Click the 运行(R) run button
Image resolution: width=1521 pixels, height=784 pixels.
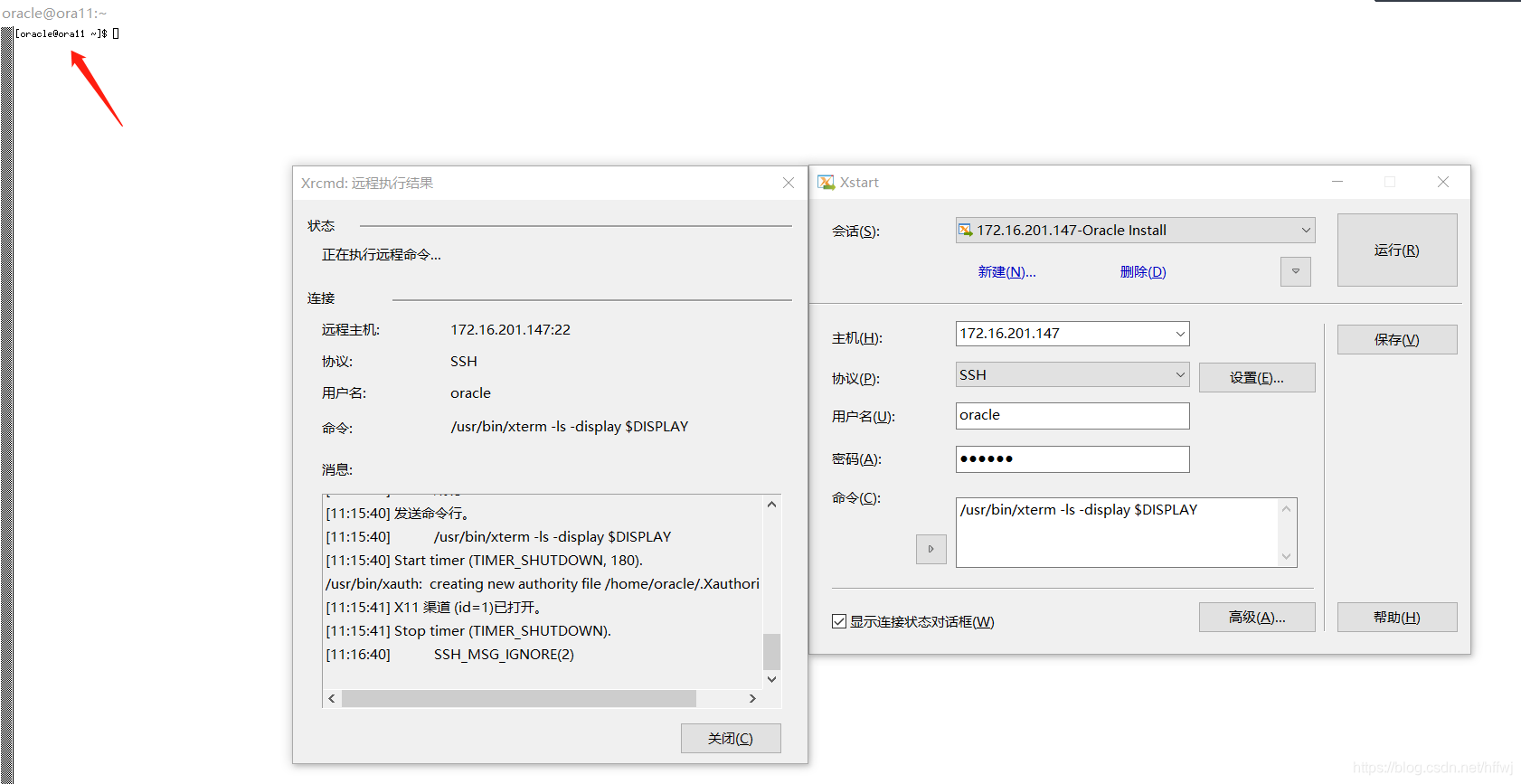(1396, 250)
